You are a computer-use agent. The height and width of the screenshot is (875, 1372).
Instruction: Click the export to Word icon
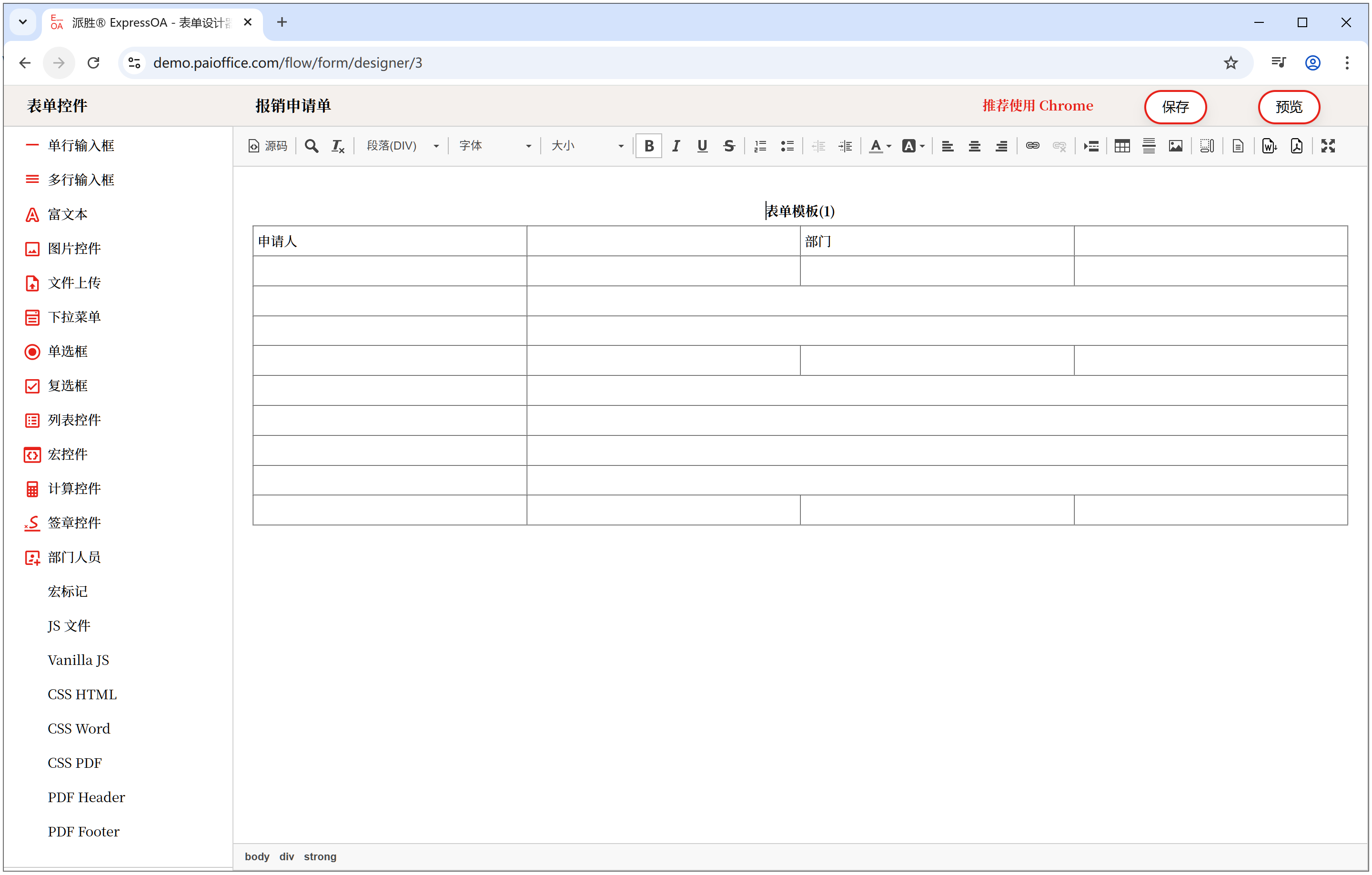tap(1269, 146)
